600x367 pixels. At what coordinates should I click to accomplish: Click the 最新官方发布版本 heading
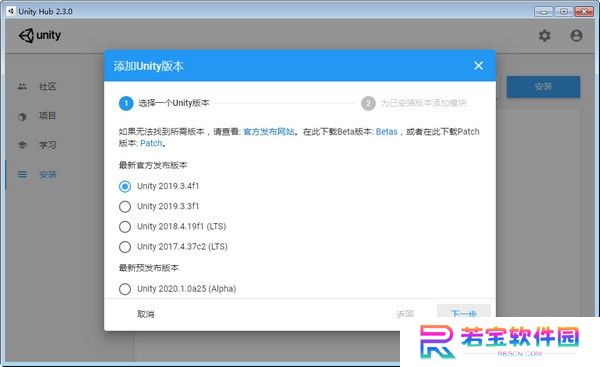[x=153, y=165]
